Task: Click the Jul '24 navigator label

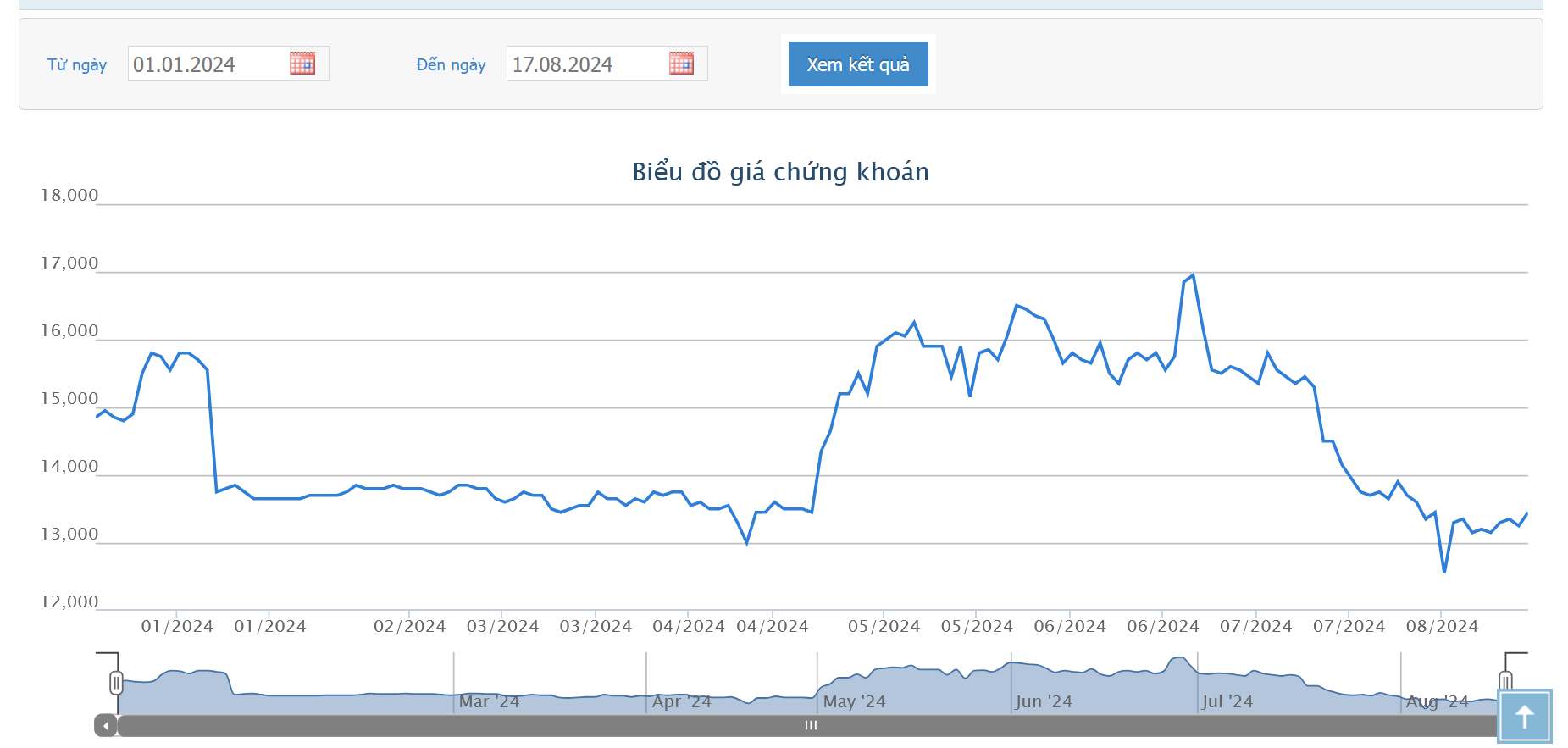Action: tap(1228, 701)
